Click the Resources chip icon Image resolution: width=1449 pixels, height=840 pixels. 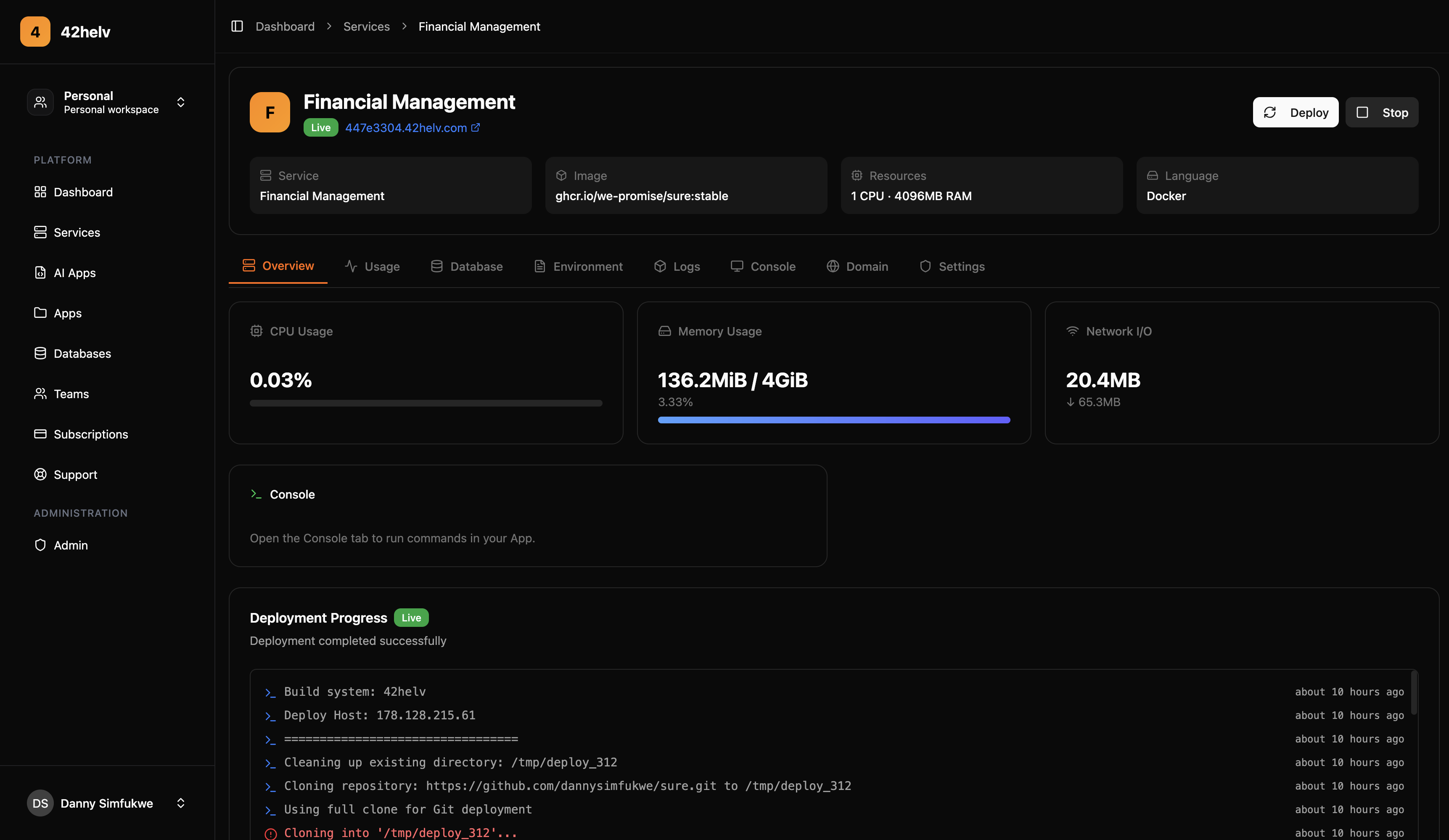point(857,175)
